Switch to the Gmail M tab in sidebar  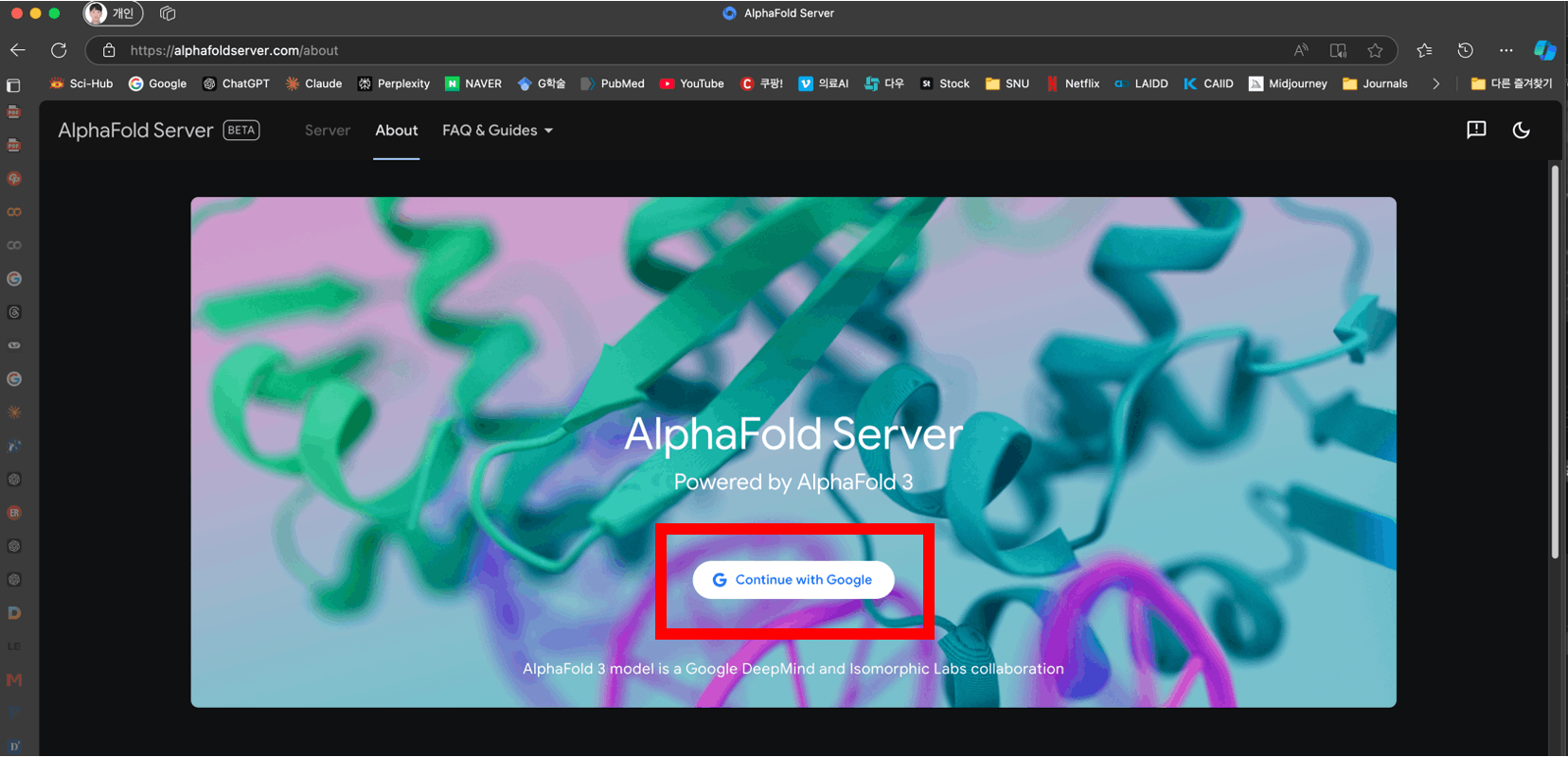[14, 680]
